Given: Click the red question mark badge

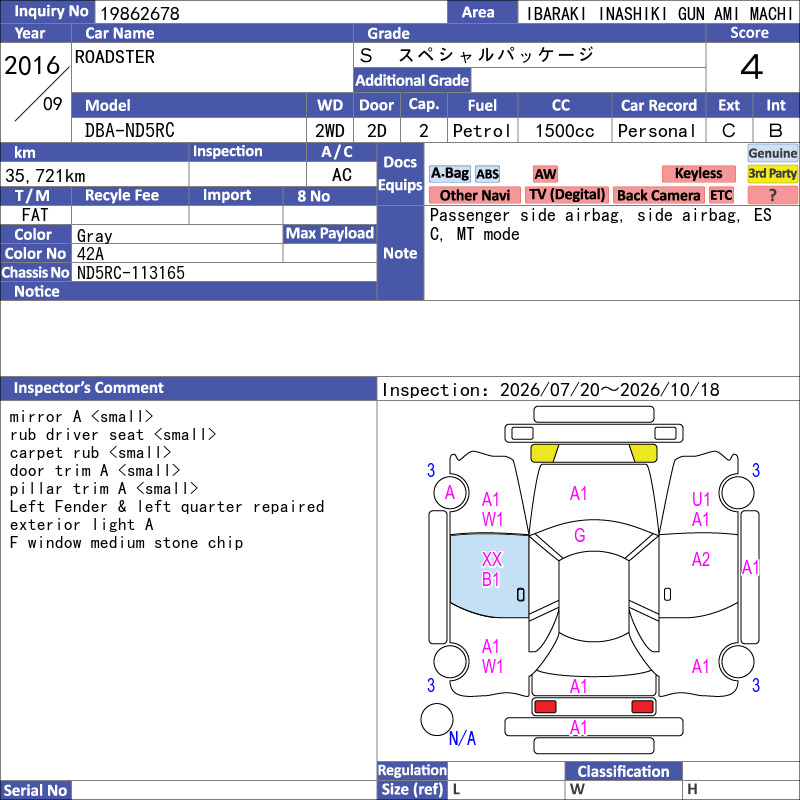Looking at the screenshot, I should pyautogui.click(x=772, y=195).
